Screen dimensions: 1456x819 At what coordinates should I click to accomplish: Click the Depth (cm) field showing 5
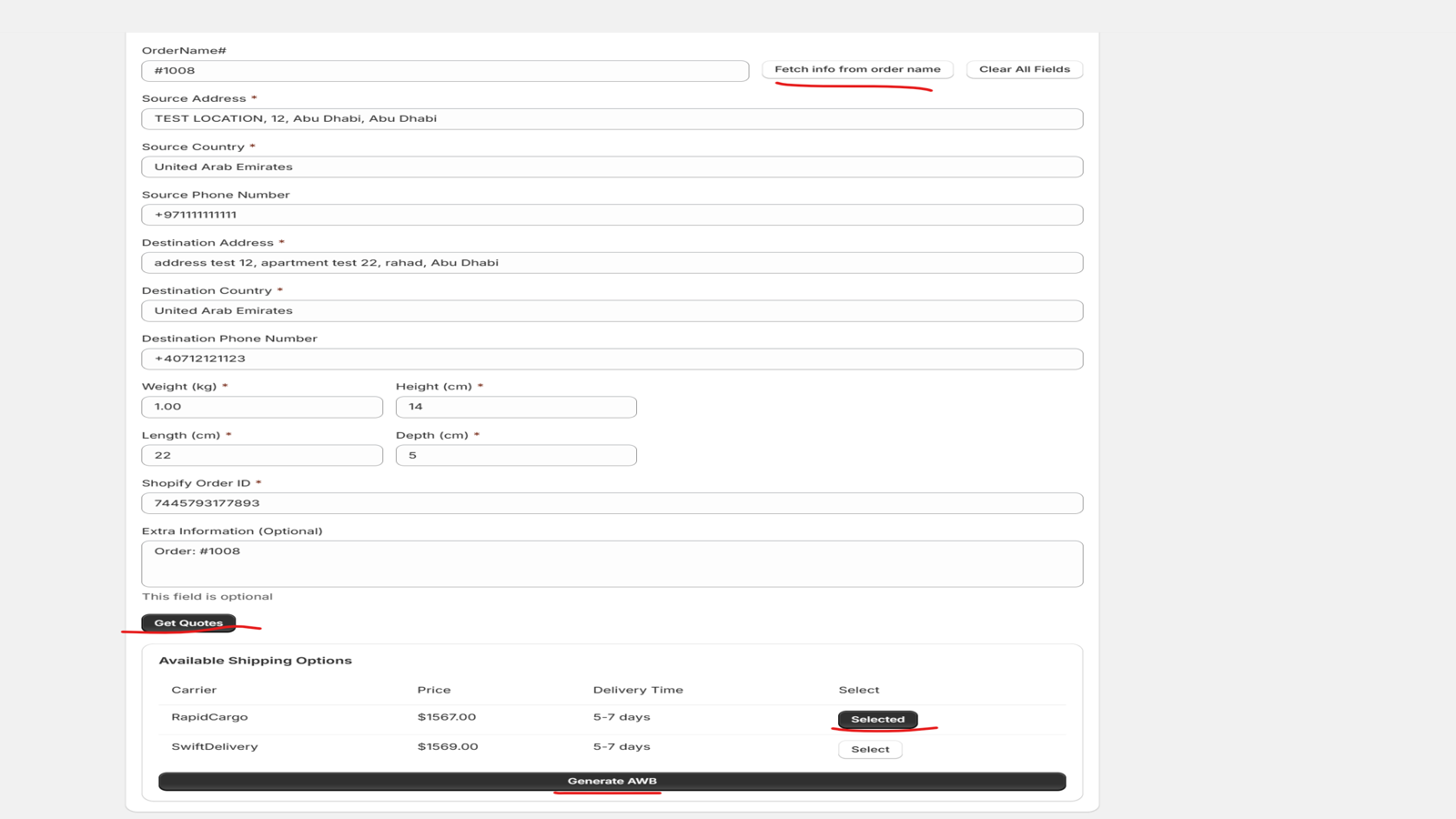[x=516, y=455]
